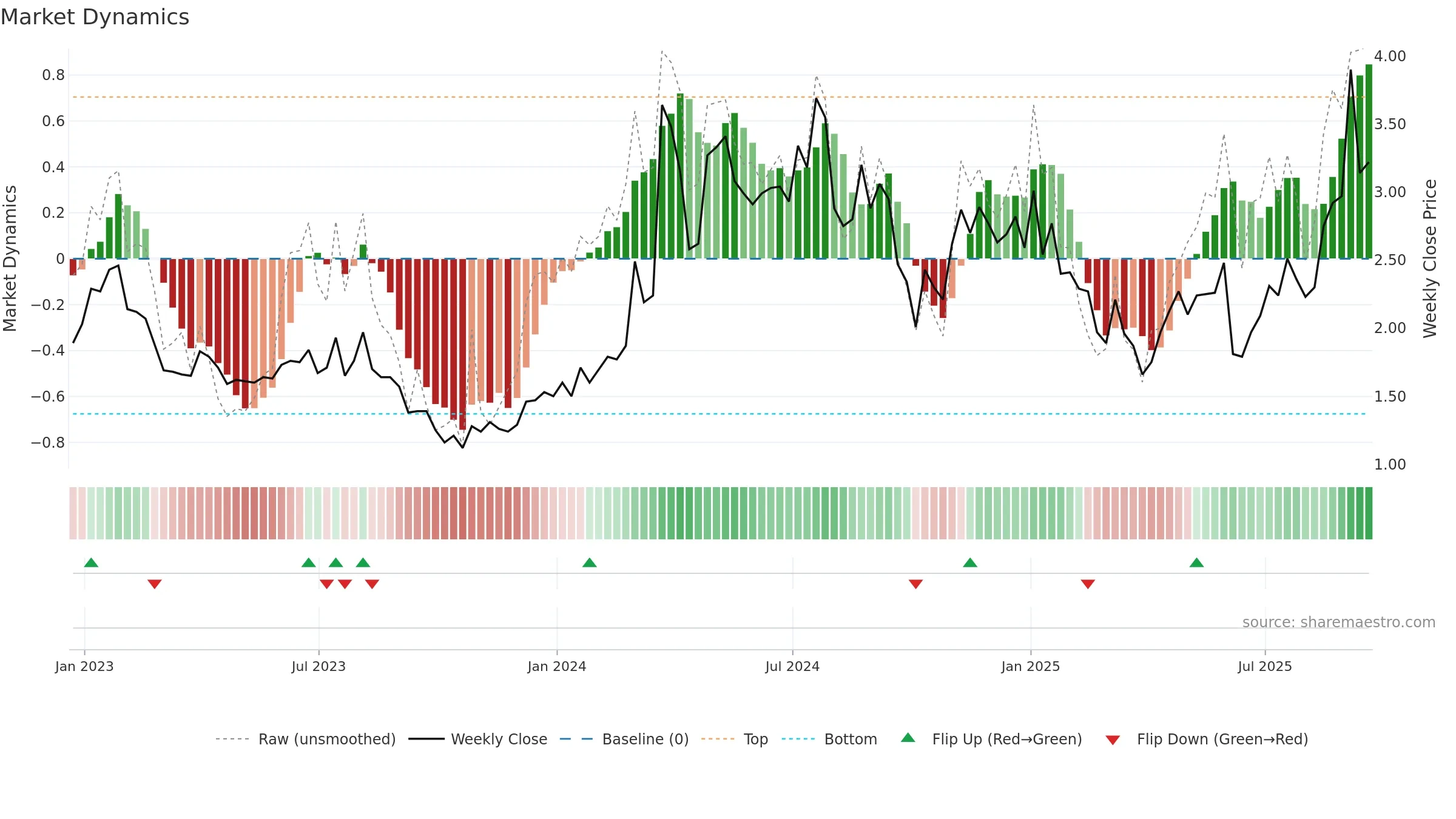Select the Flip Up marker in late 2024
The width and height of the screenshot is (1456, 819).
(x=970, y=562)
